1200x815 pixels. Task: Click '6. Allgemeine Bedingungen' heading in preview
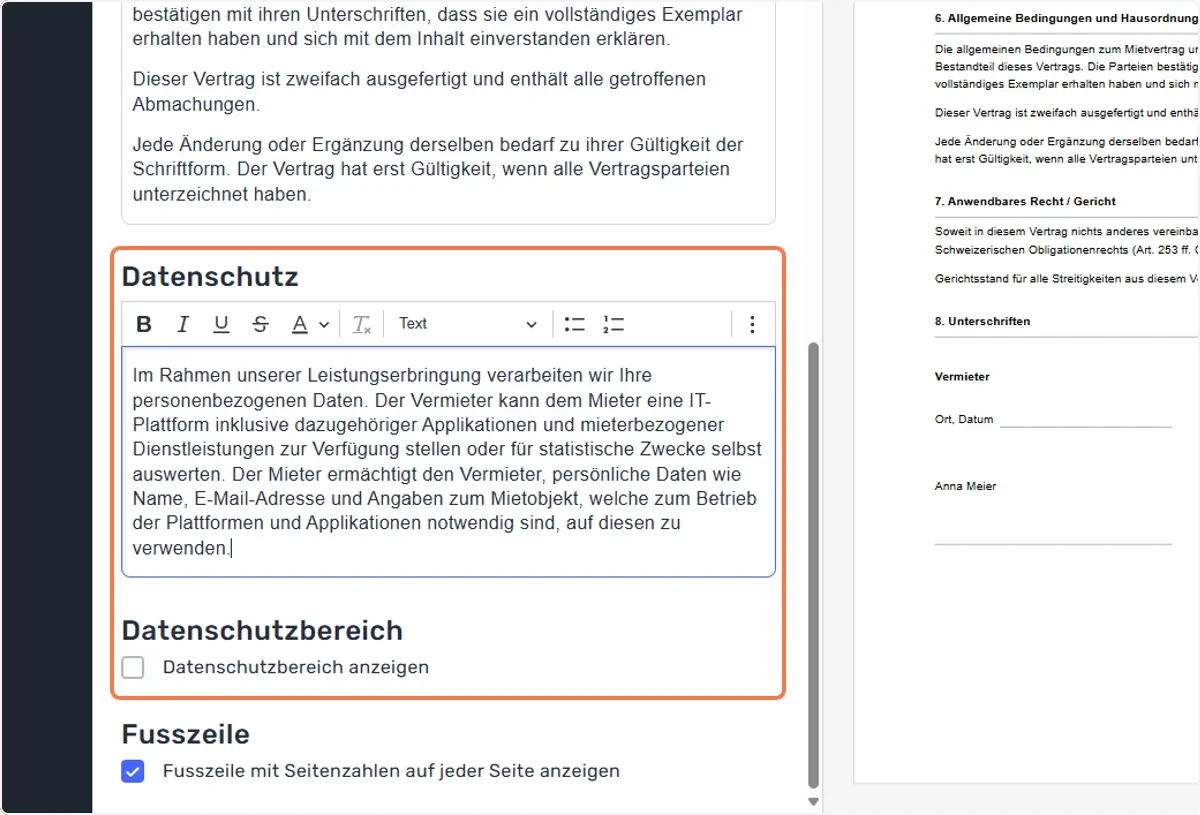(1067, 18)
